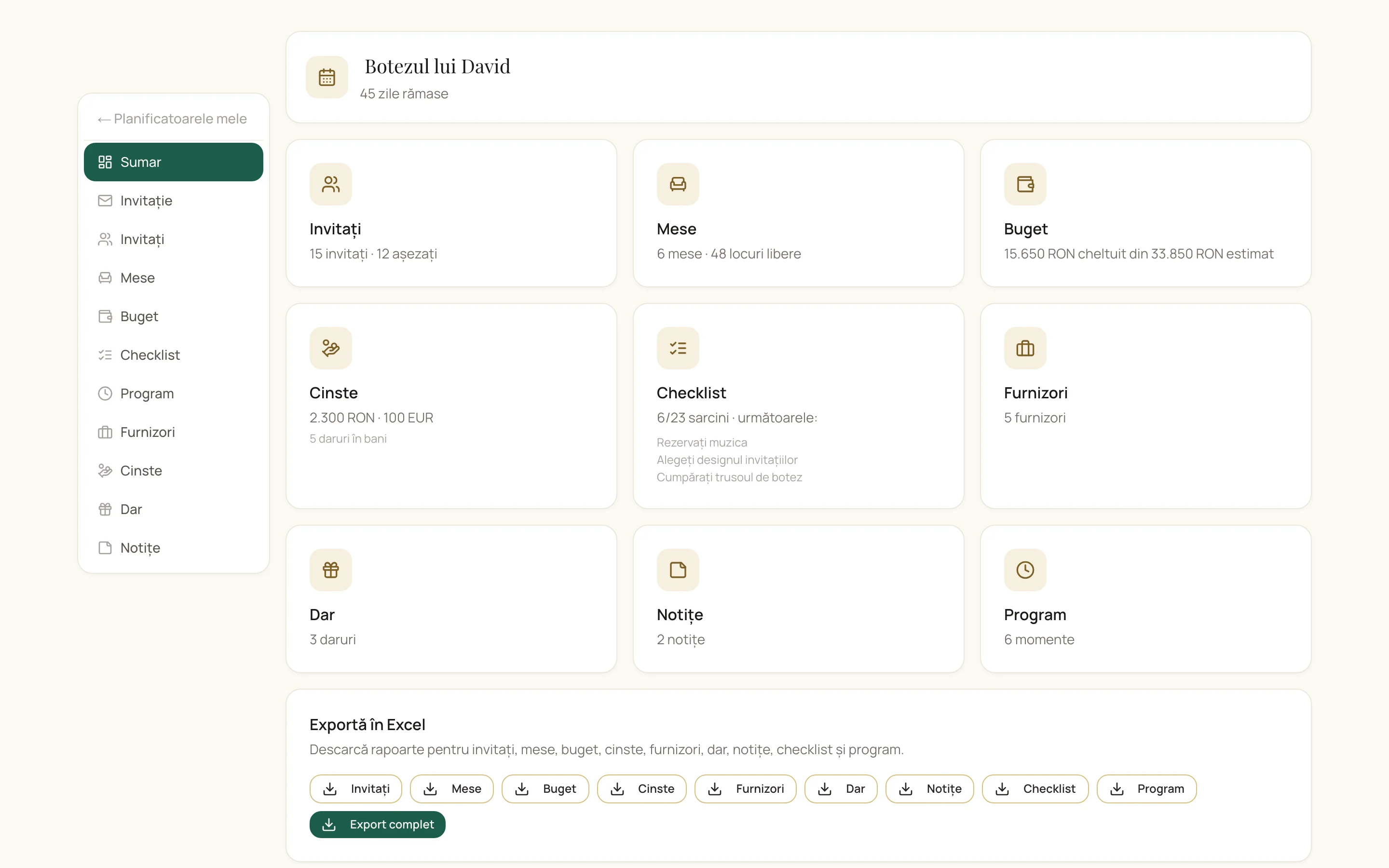Open the Buget sidebar item
The height and width of the screenshot is (868, 1389).
coord(173,316)
